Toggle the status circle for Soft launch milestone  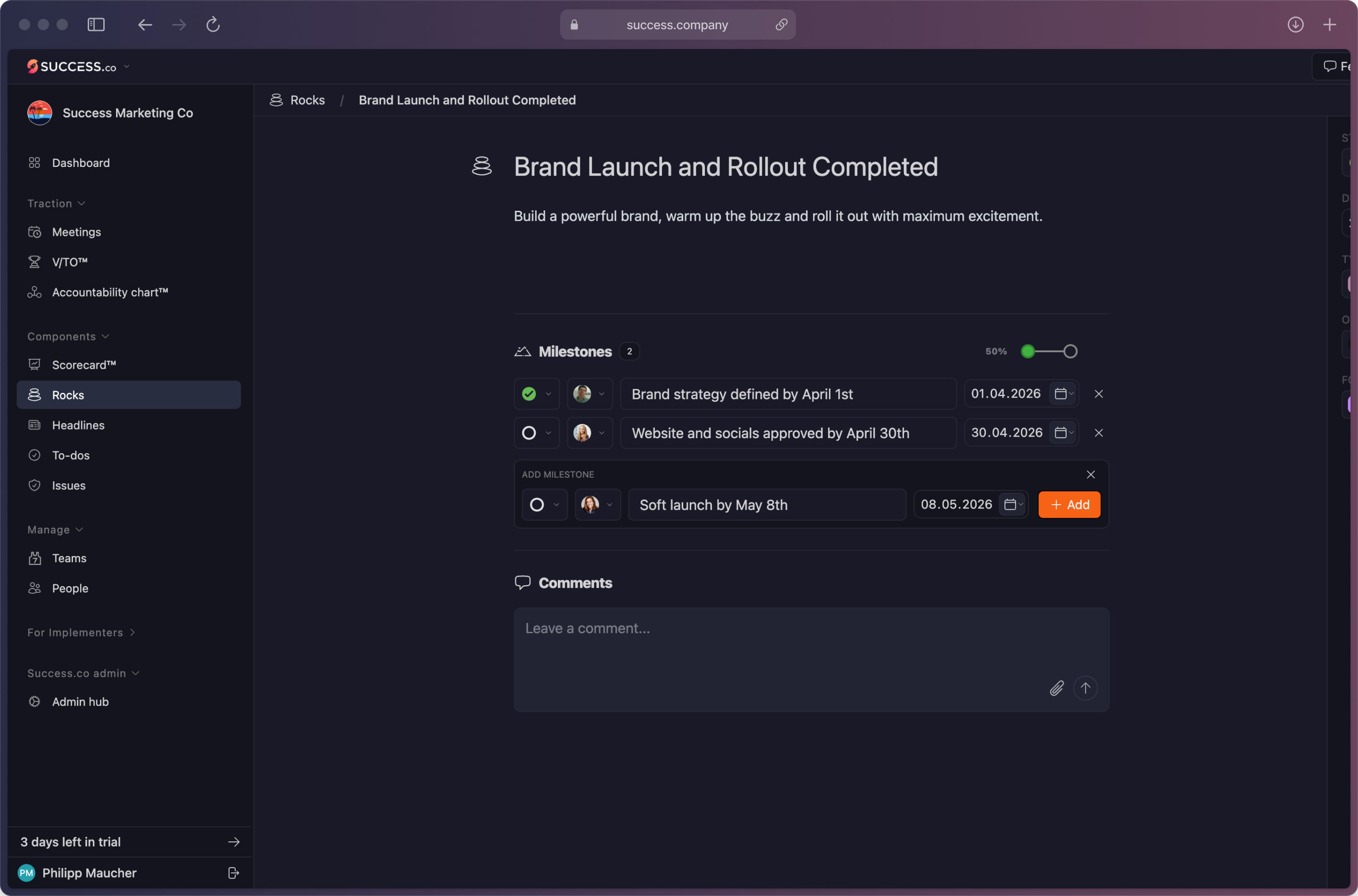point(538,505)
